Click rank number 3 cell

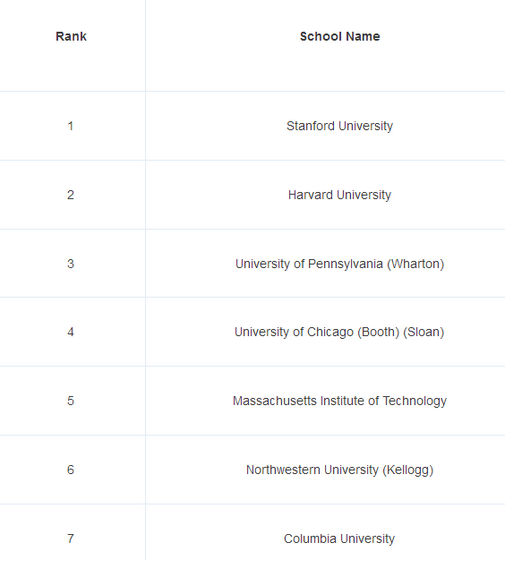(x=71, y=266)
